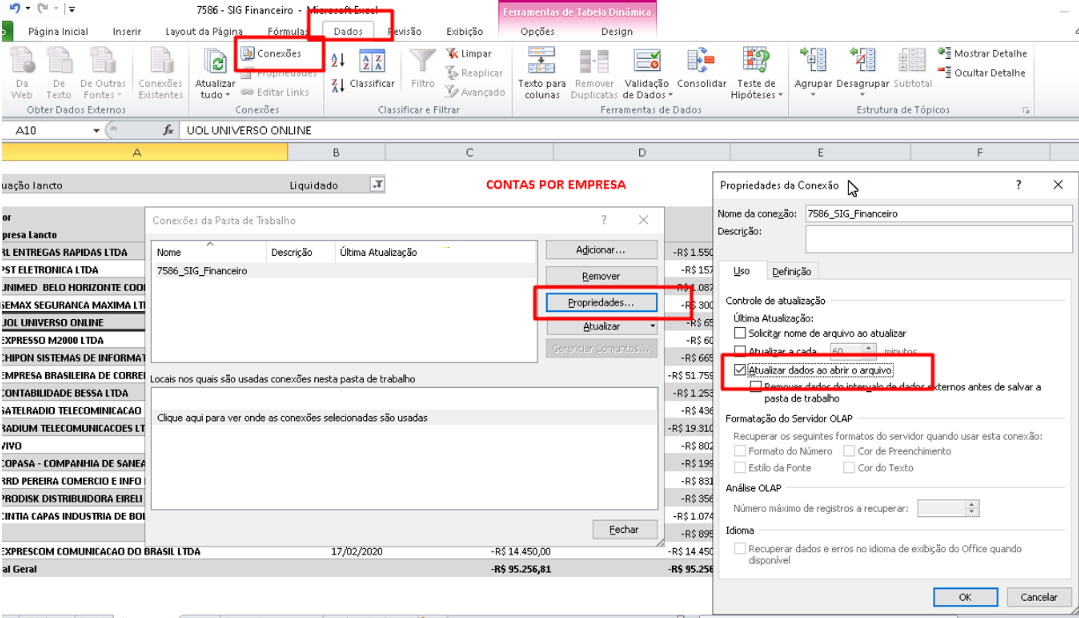Open the Design pivot table tab
The width and height of the screenshot is (1079, 618).
(617, 32)
